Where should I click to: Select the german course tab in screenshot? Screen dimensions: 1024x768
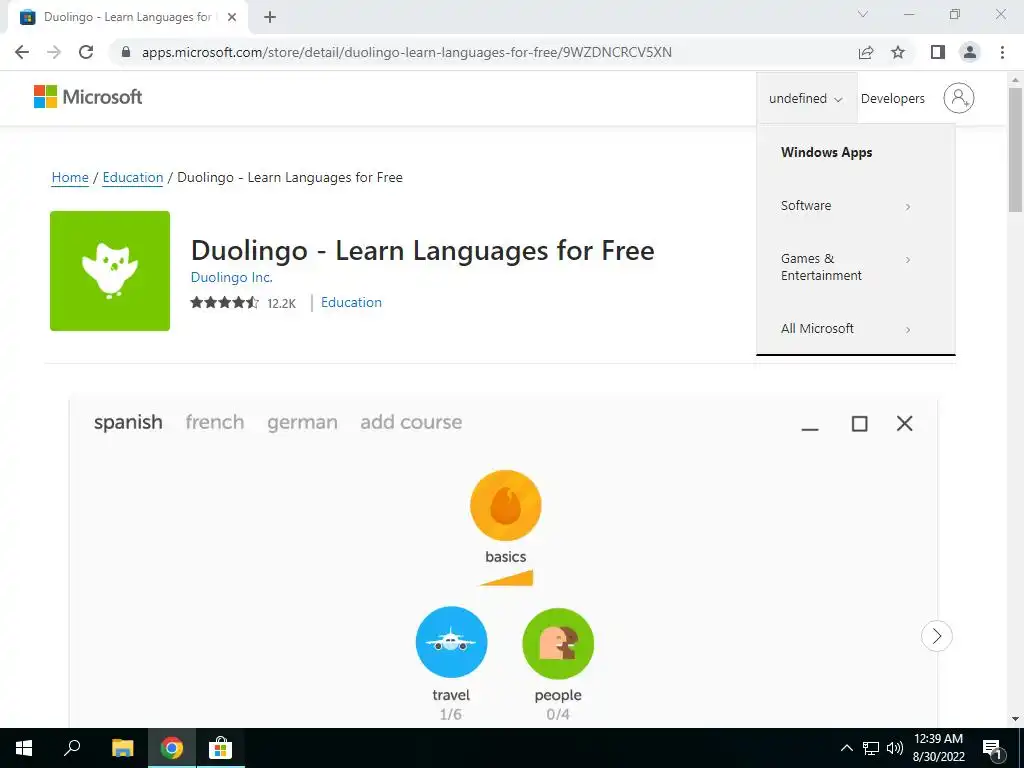point(302,423)
